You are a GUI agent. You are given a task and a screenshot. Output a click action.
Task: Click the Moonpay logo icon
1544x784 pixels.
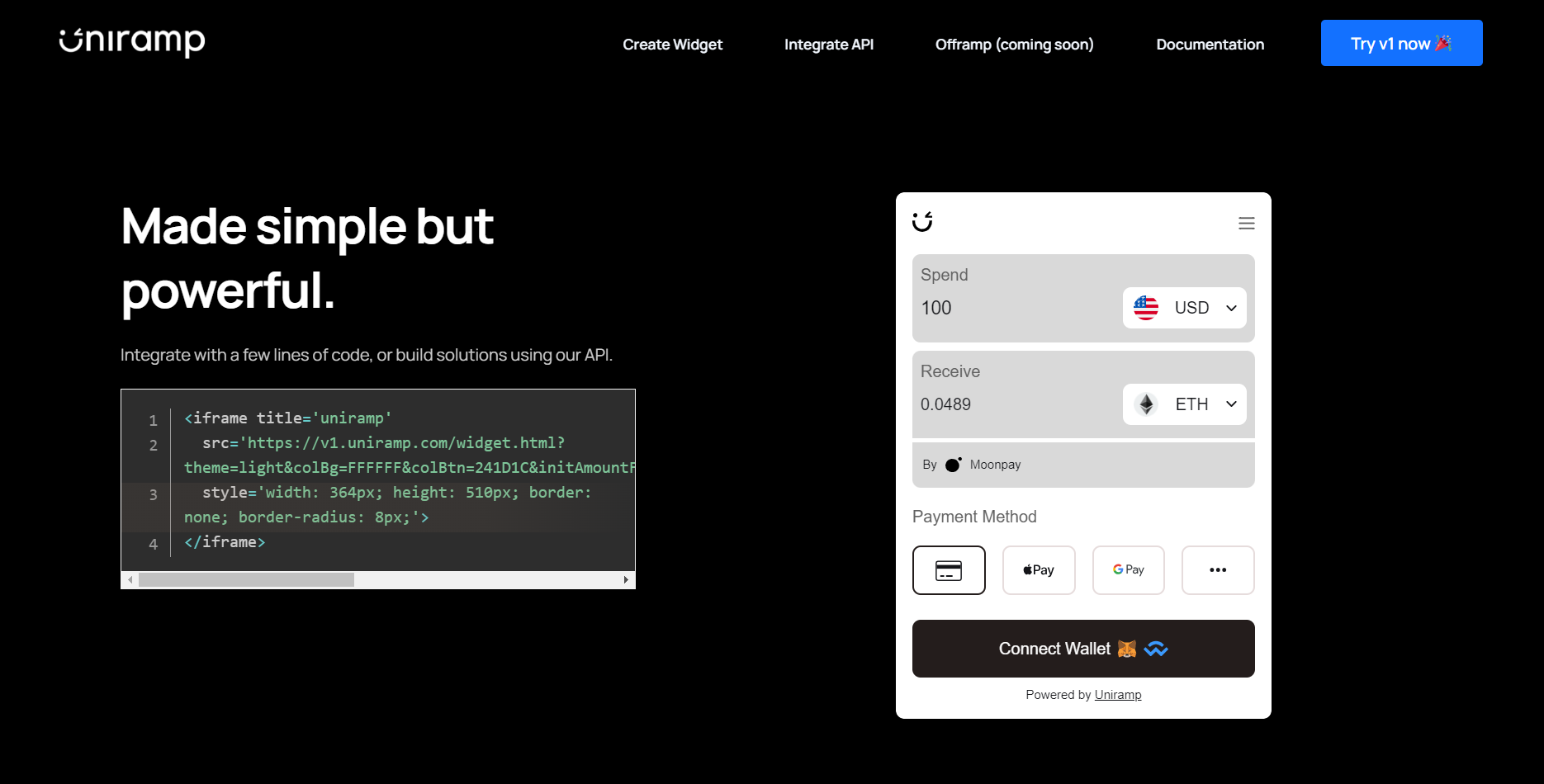pos(954,465)
